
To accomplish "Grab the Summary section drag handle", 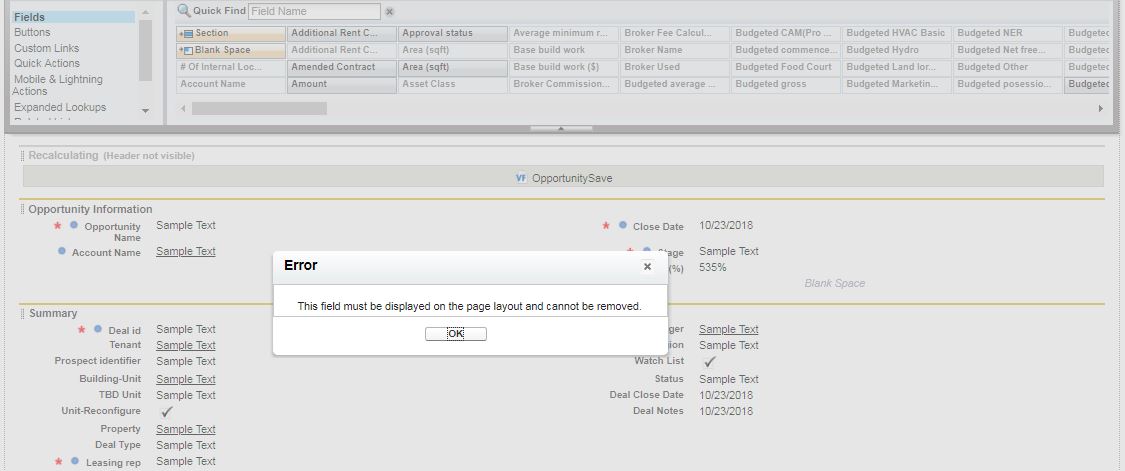I will [23, 313].
